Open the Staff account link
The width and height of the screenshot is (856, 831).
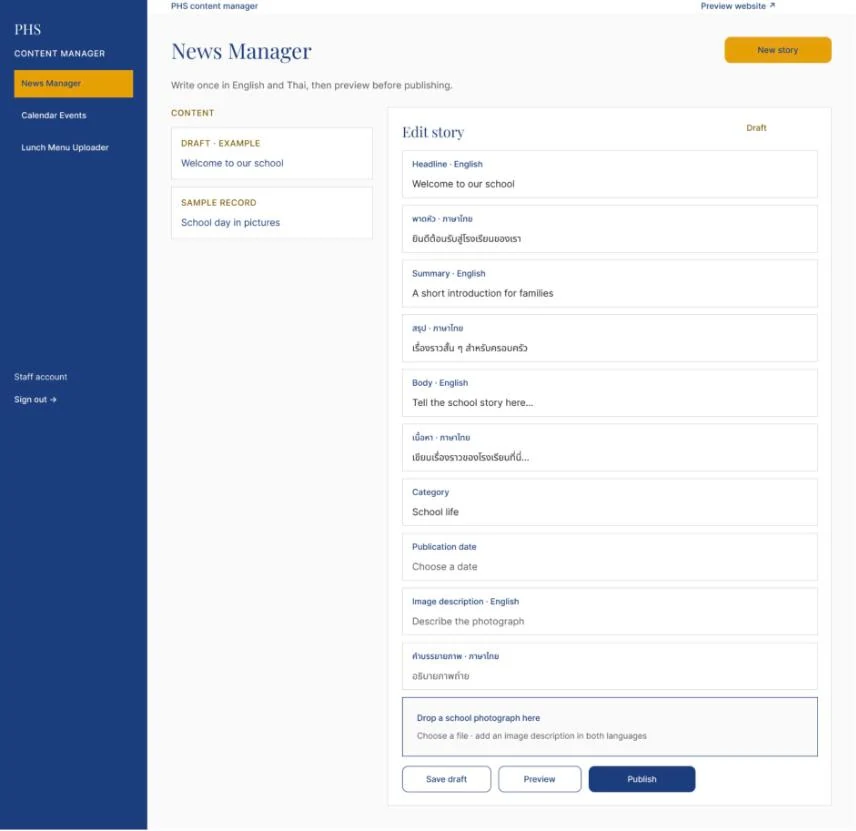[40, 377]
